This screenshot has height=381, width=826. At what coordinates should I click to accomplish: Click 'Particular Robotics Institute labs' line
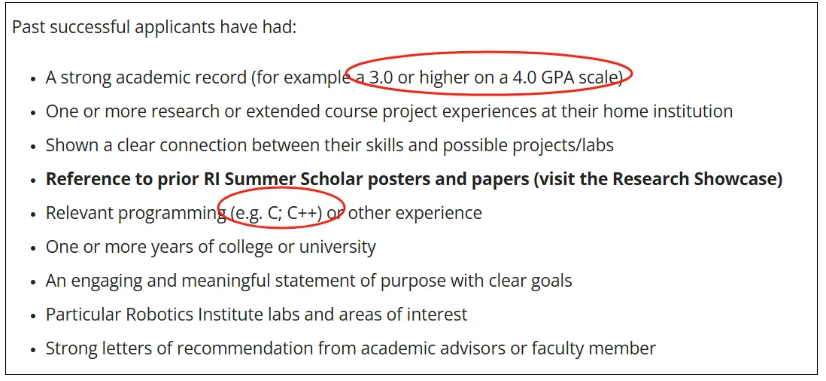(x=257, y=315)
